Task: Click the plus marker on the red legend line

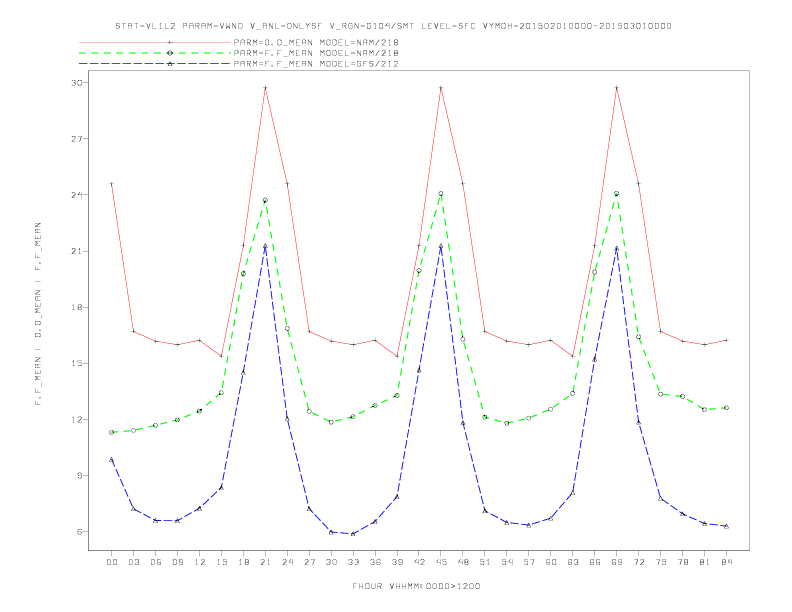Action: tap(170, 42)
